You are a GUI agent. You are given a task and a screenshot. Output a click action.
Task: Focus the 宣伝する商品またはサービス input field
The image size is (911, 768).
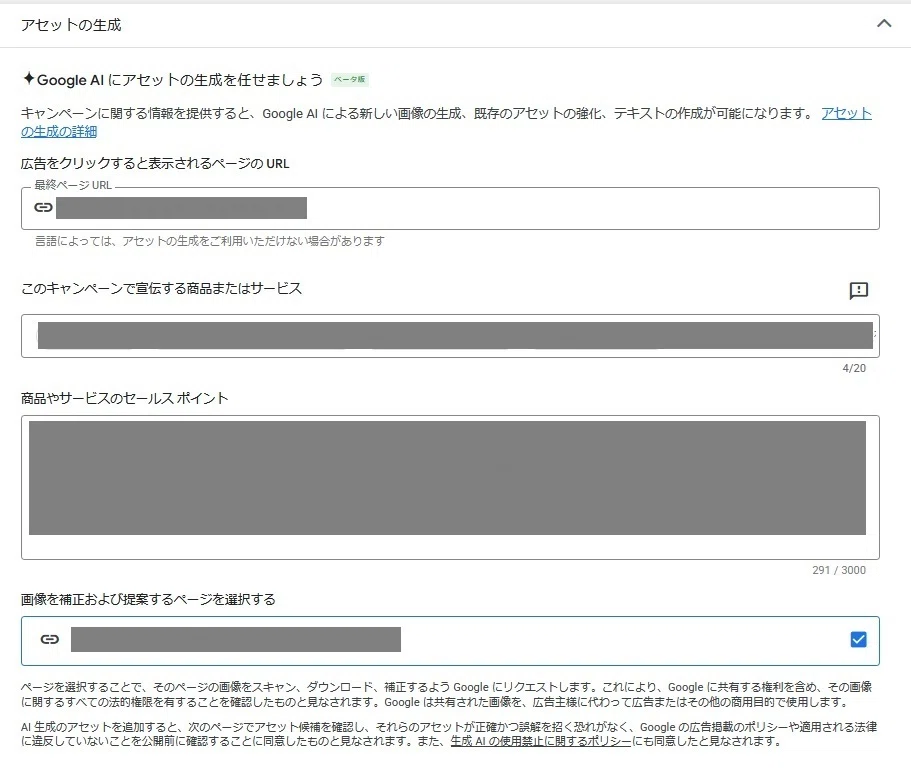coord(450,336)
